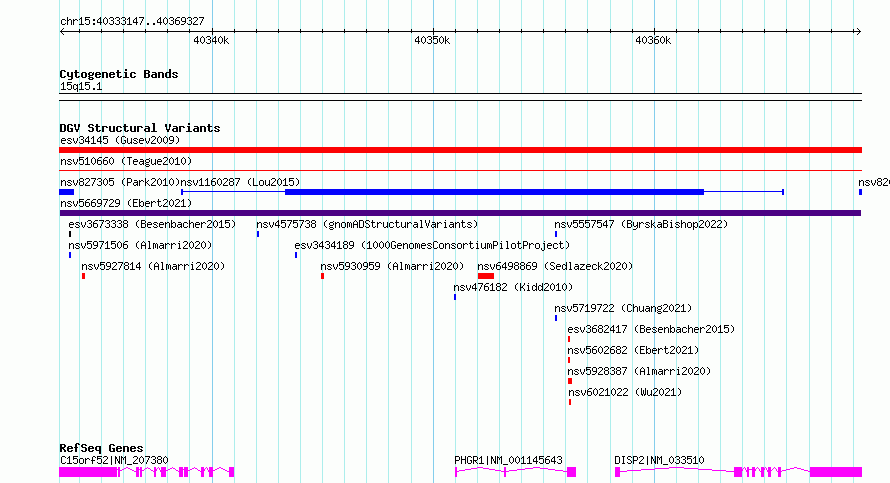Open the nsv5930959 (Almarri2020) label
890x483 pixels.
pyautogui.click(x=392, y=266)
